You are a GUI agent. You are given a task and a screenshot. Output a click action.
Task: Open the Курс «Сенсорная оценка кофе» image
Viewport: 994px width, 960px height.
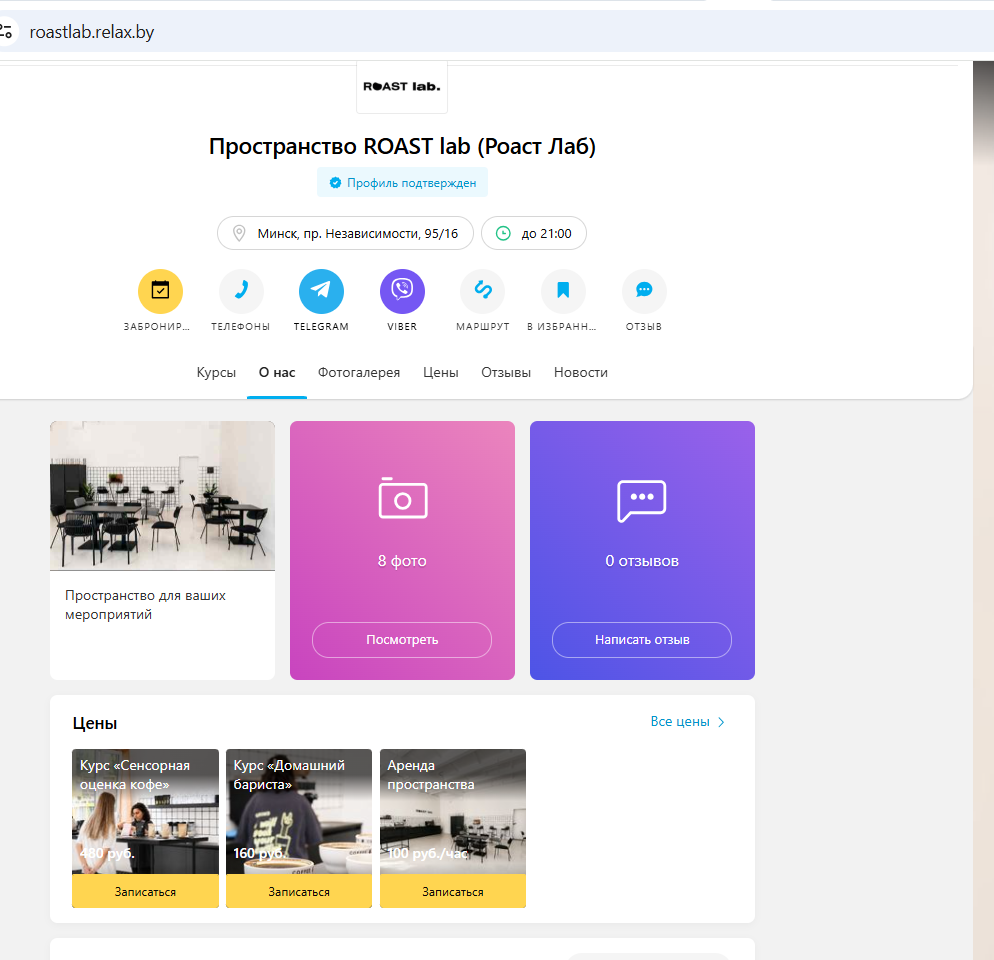(x=145, y=812)
